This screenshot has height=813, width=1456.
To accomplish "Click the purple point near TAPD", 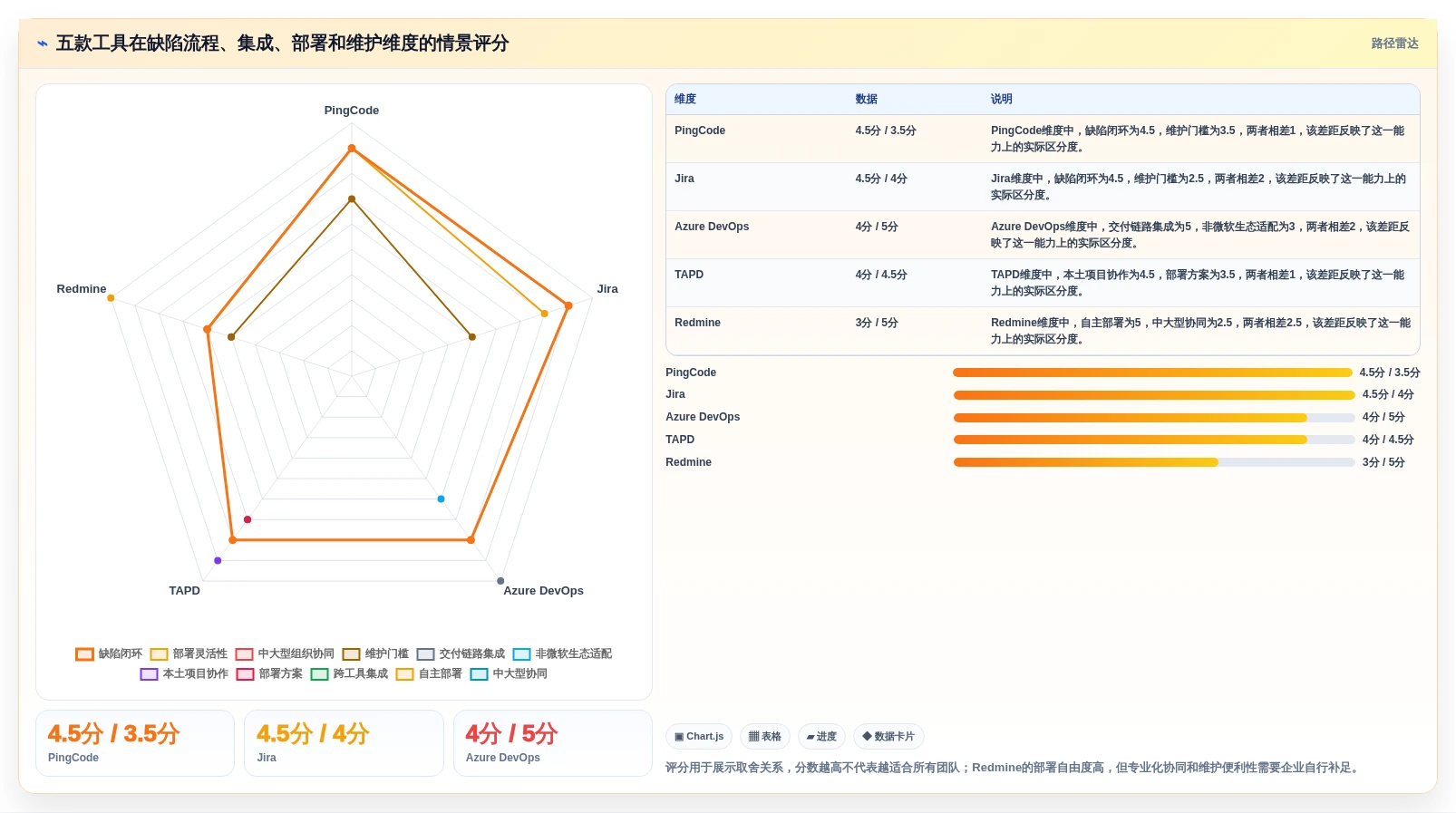I will click(218, 561).
